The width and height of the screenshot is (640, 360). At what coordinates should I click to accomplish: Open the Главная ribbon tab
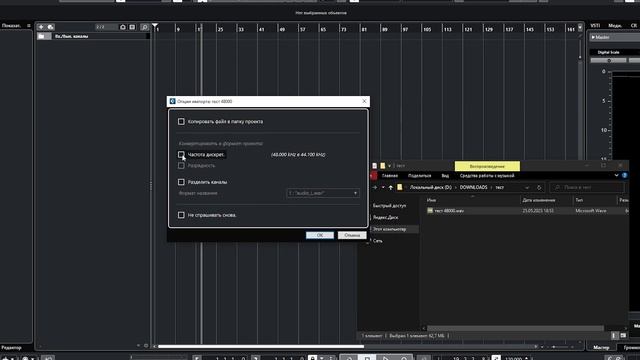point(390,176)
